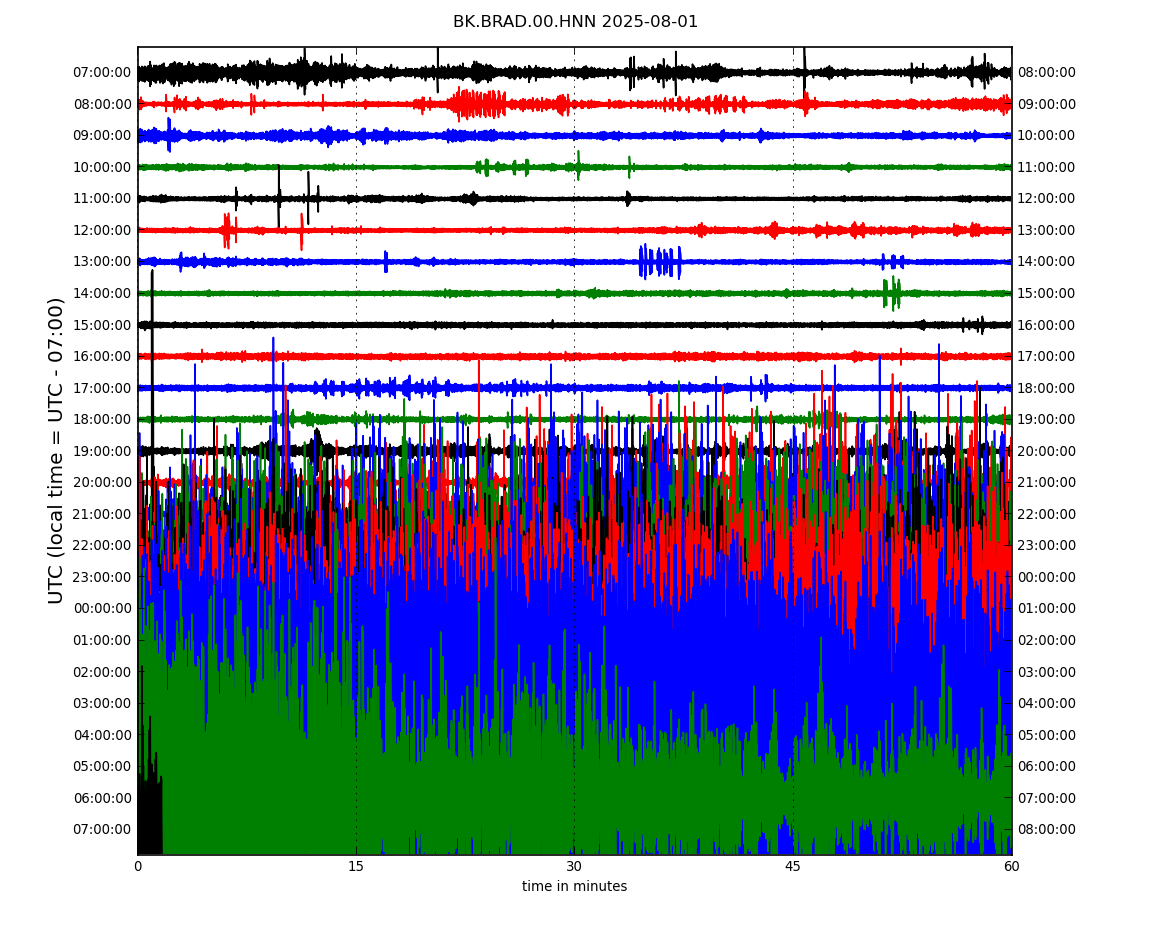Click right-axis time label 02:00:00
The image size is (1150, 950).
pyautogui.click(x=1047, y=640)
